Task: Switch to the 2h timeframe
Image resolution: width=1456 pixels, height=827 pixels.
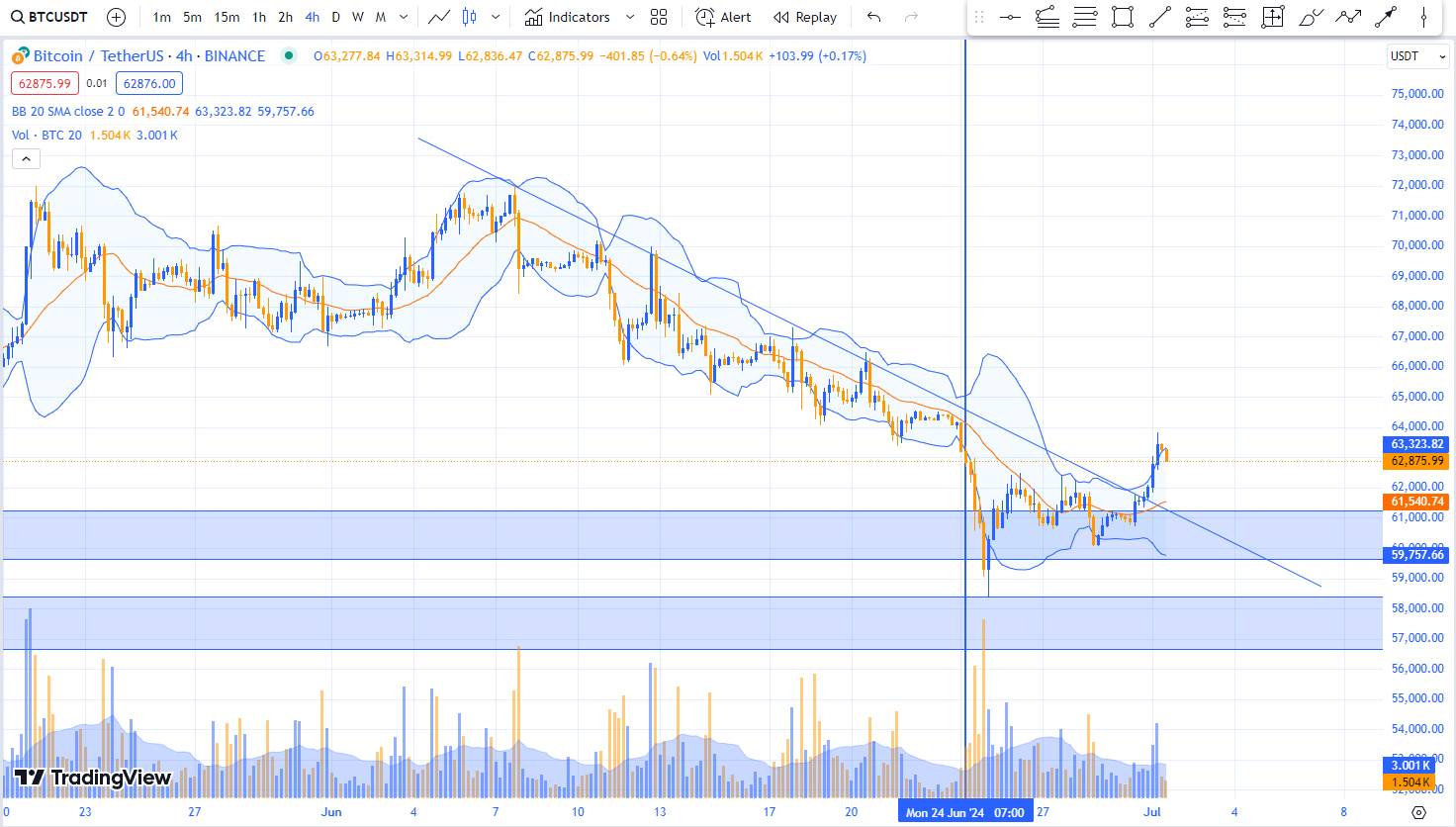Action: tap(285, 17)
